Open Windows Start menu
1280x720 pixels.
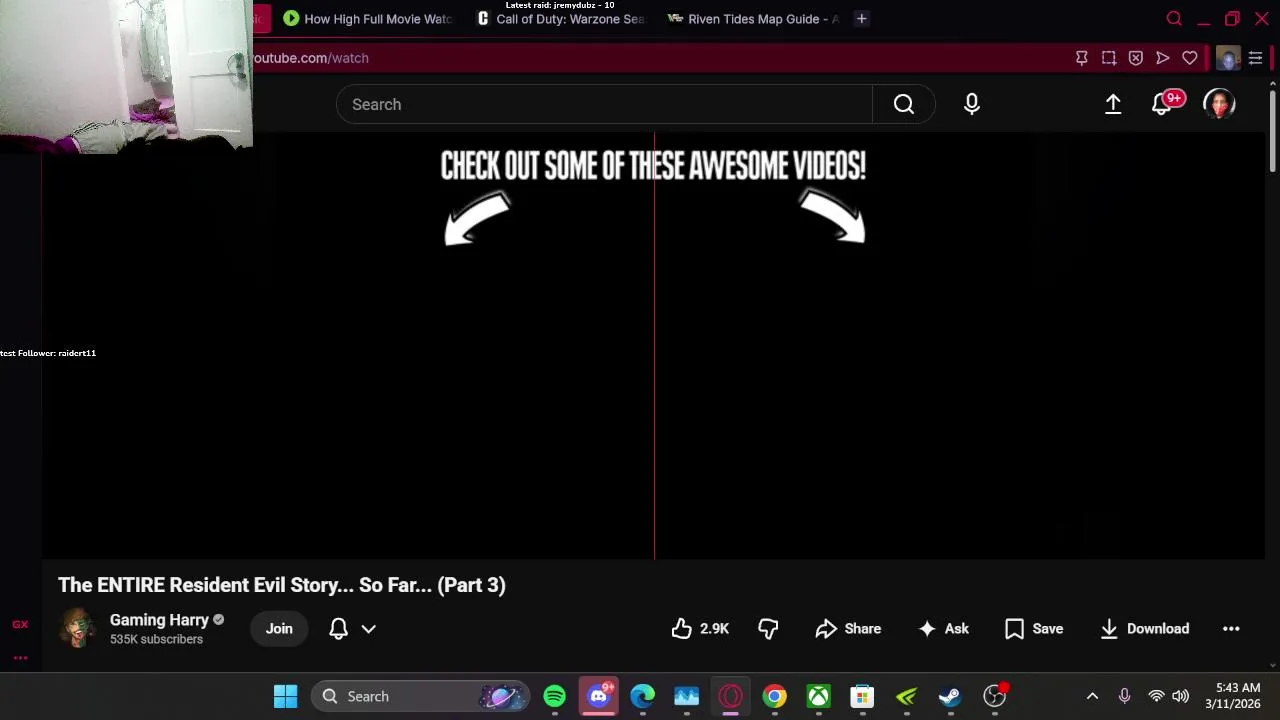pos(286,696)
